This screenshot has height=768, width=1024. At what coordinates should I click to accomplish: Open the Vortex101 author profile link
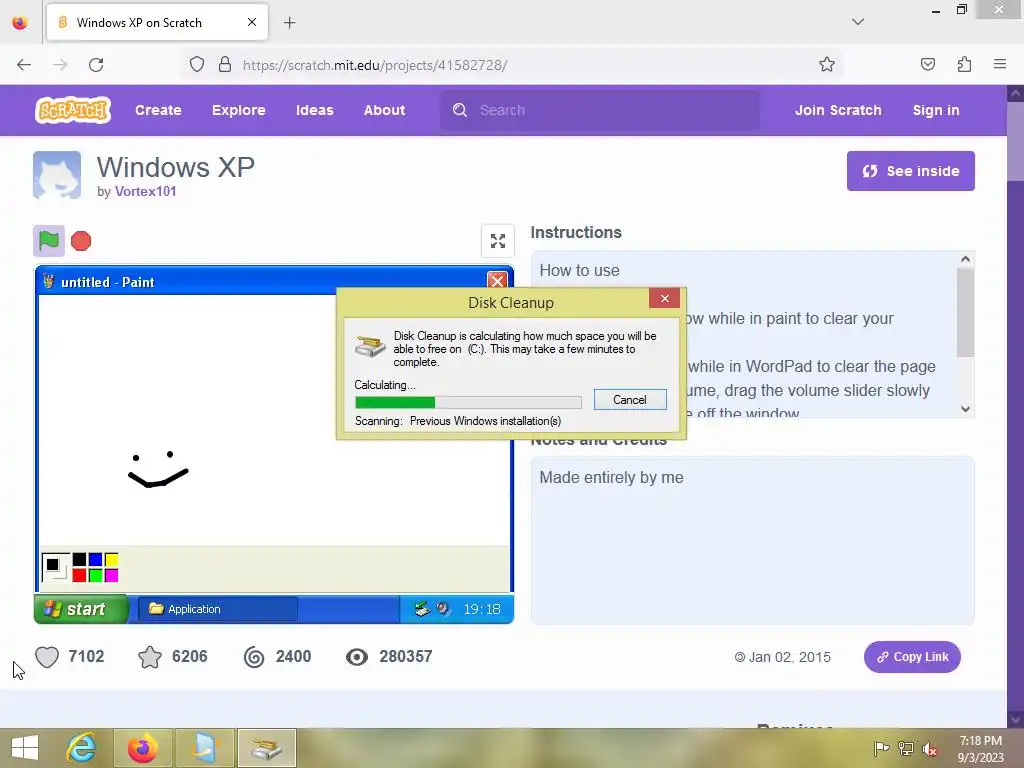146,191
